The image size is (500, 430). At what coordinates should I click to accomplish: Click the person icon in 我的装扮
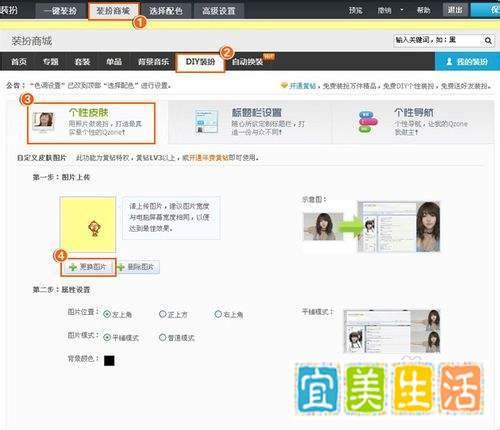pos(449,61)
